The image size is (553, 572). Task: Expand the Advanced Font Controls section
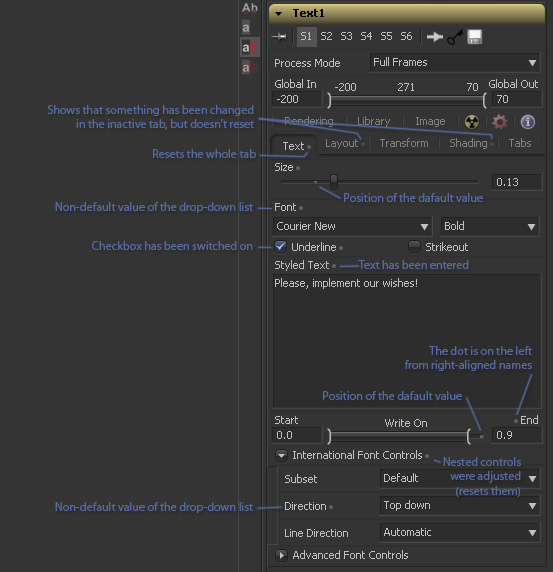tap(281, 556)
